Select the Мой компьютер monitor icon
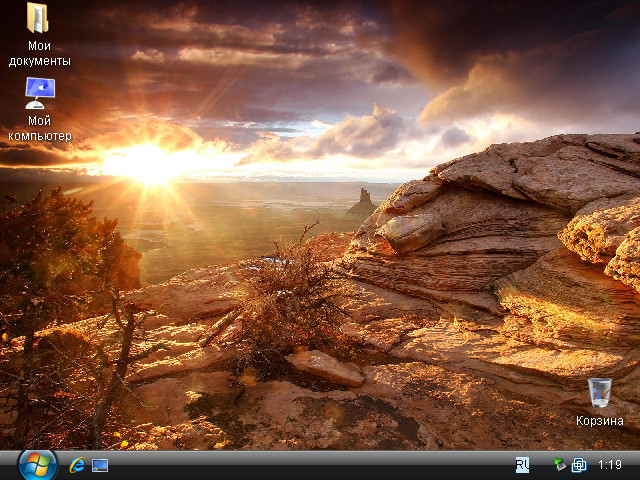The image size is (640, 480). (39, 92)
